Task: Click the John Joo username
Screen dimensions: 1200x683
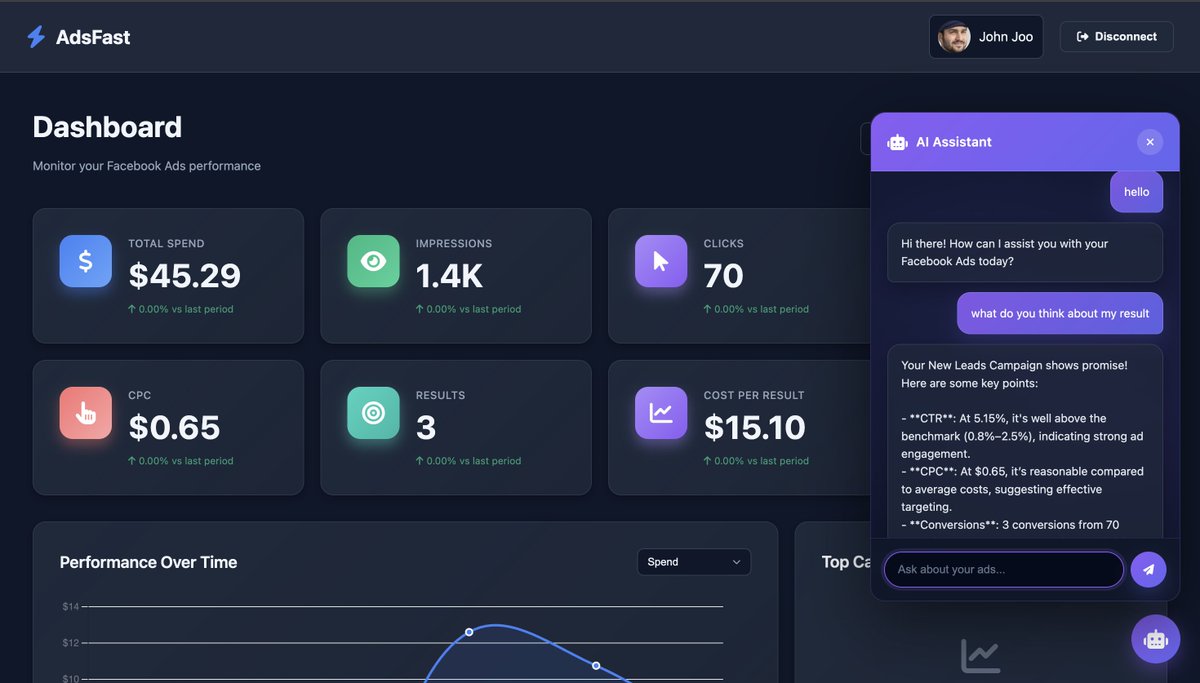Action: 1006,37
